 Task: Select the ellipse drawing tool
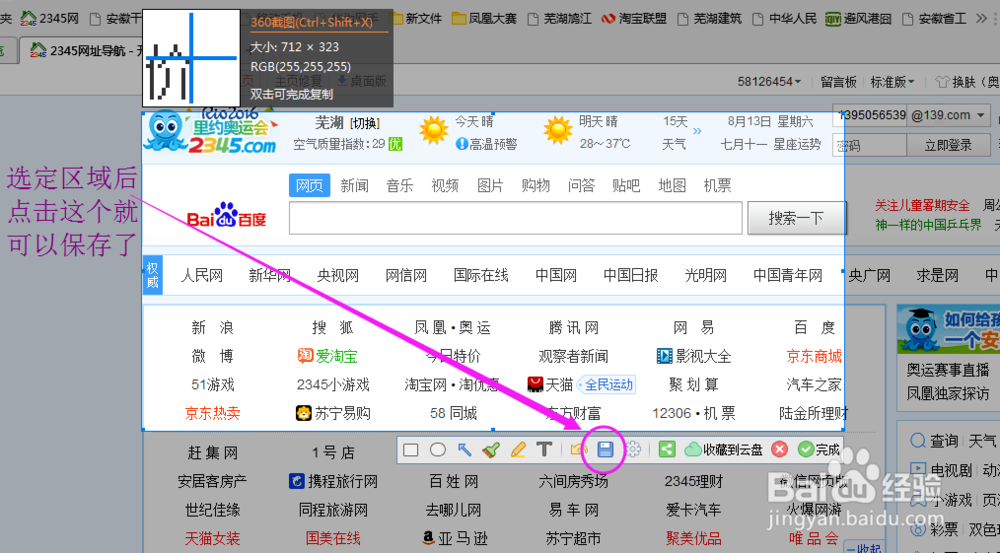438,450
